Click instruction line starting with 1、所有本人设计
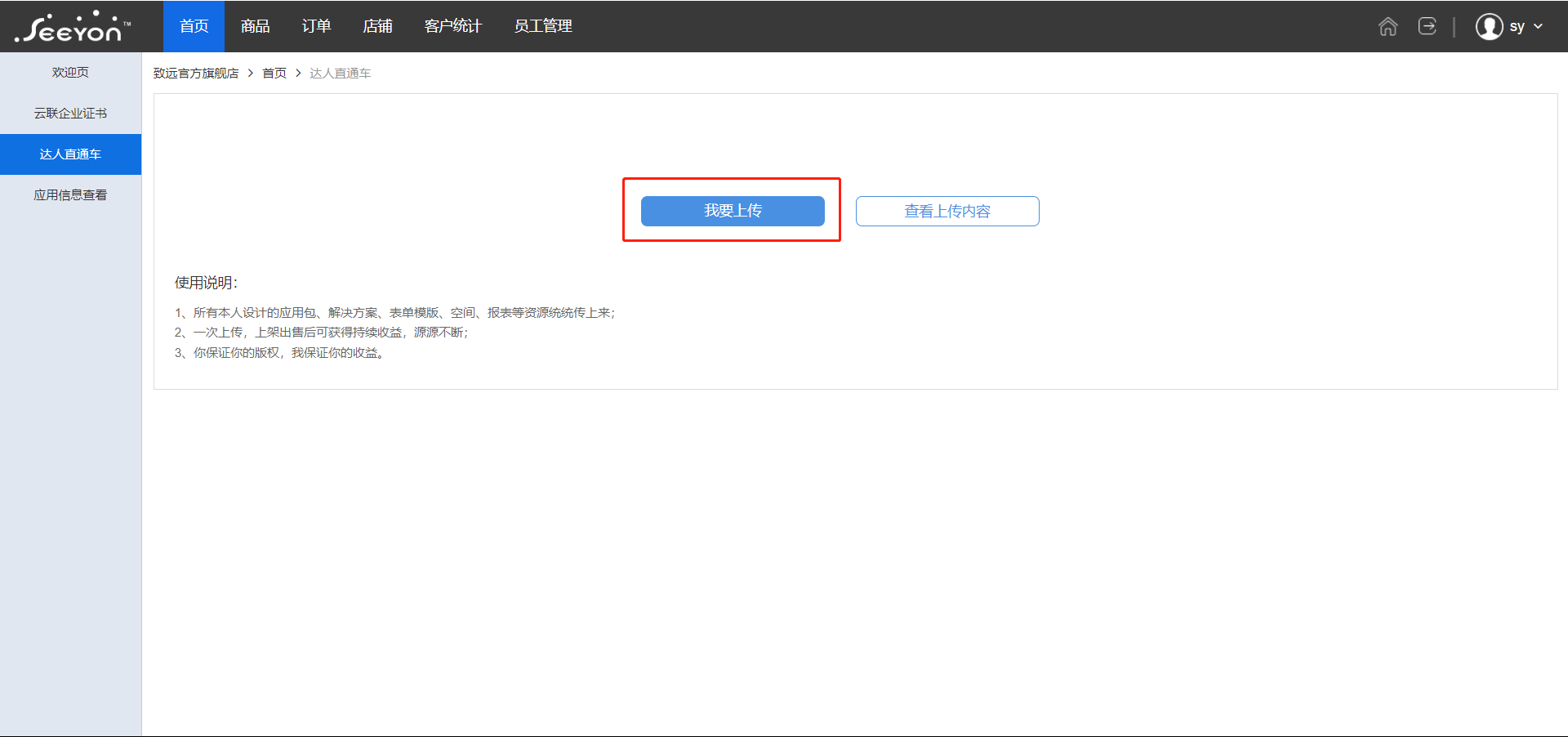This screenshot has height=737, width=1568. 395,313
